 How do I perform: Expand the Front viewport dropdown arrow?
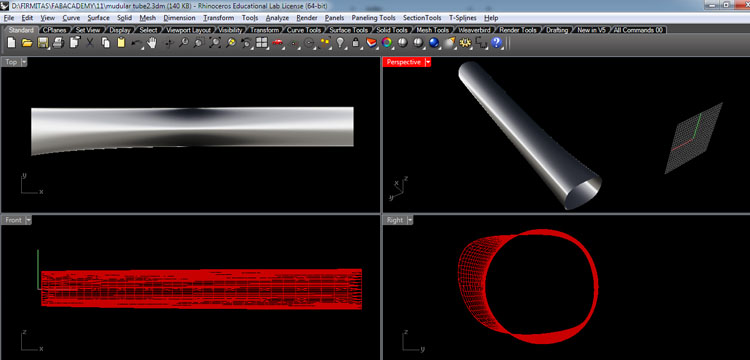pyautogui.click(x=29, y=220)
